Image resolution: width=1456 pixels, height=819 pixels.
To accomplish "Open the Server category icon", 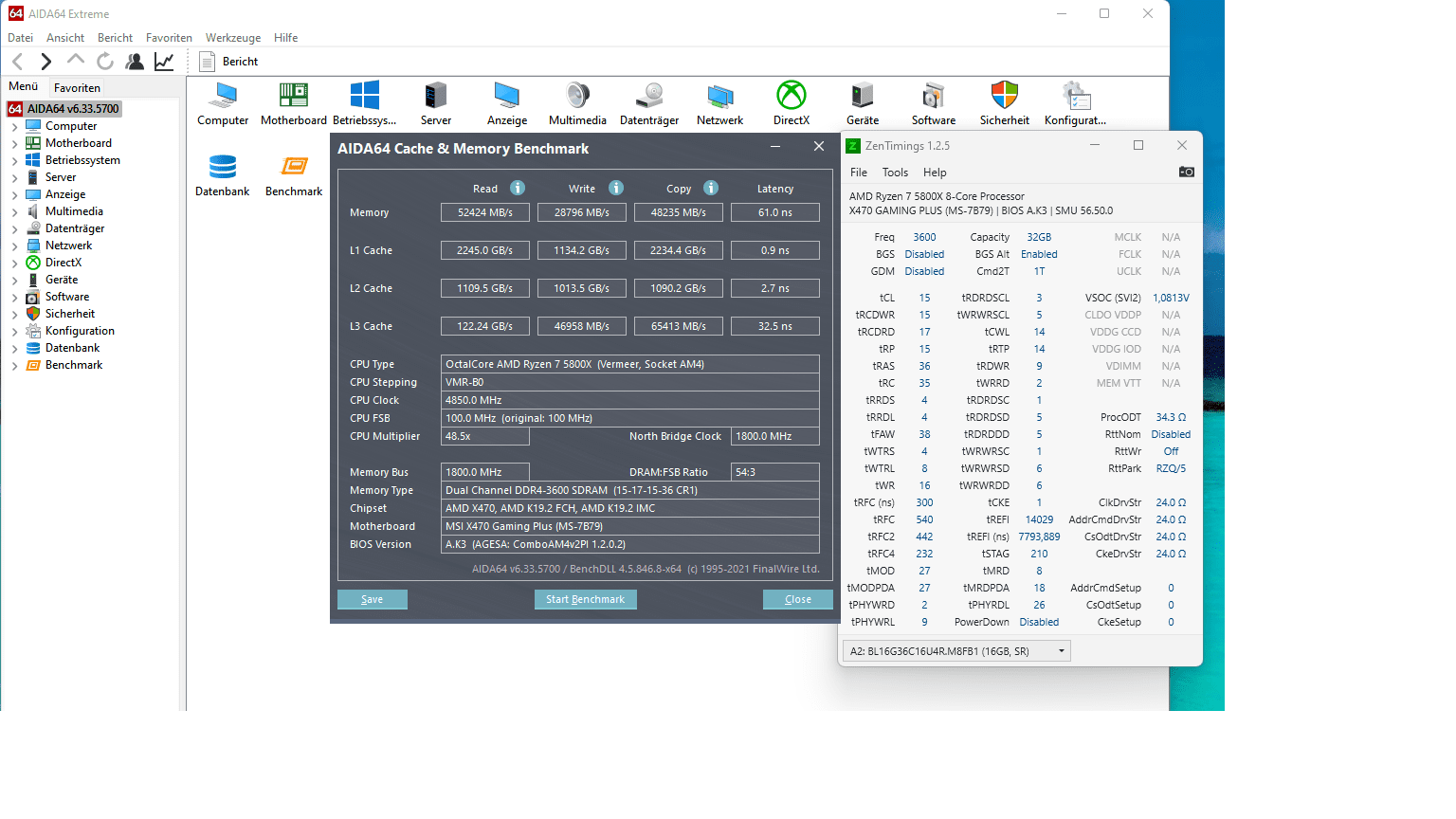I will coord(436,103).
